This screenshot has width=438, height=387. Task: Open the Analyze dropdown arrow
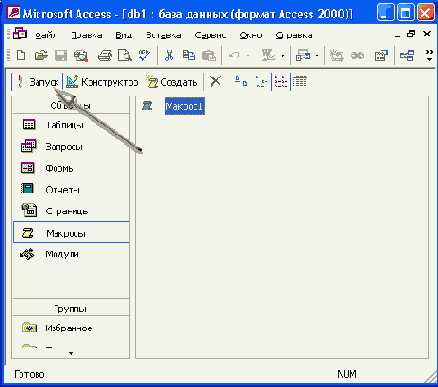coord(317,56)
